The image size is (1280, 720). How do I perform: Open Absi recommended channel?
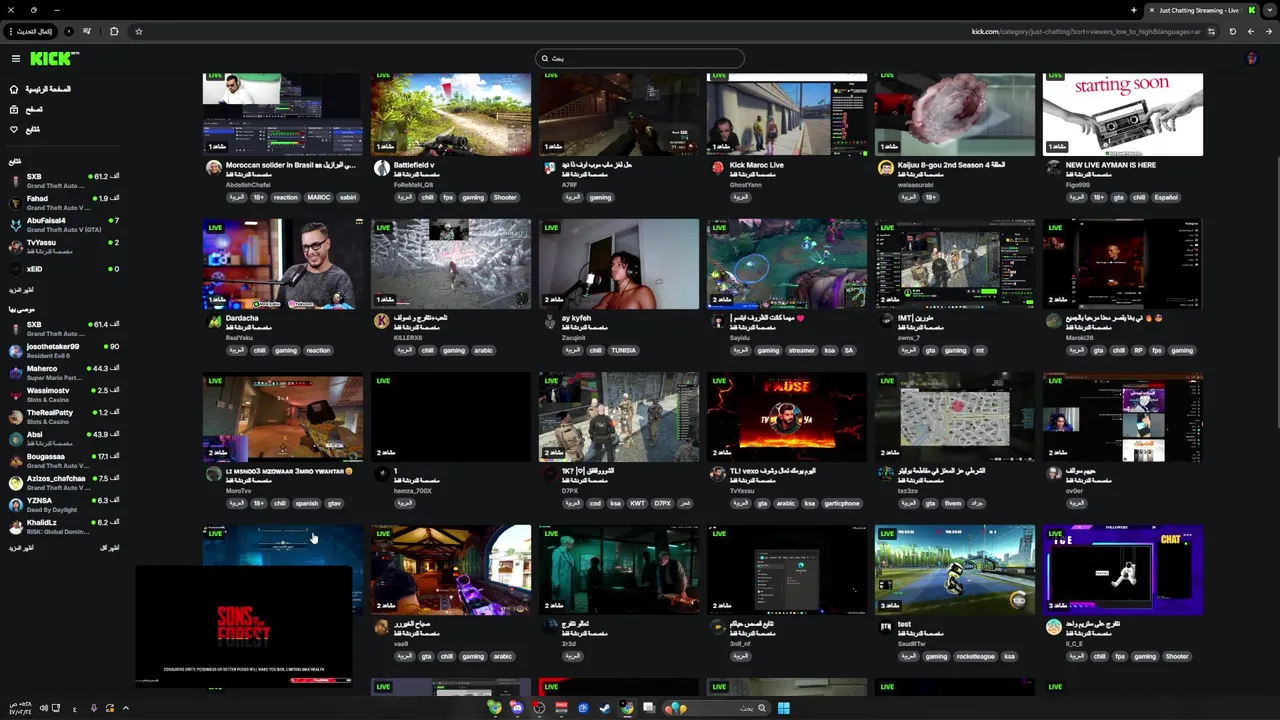tap(64, 438)
